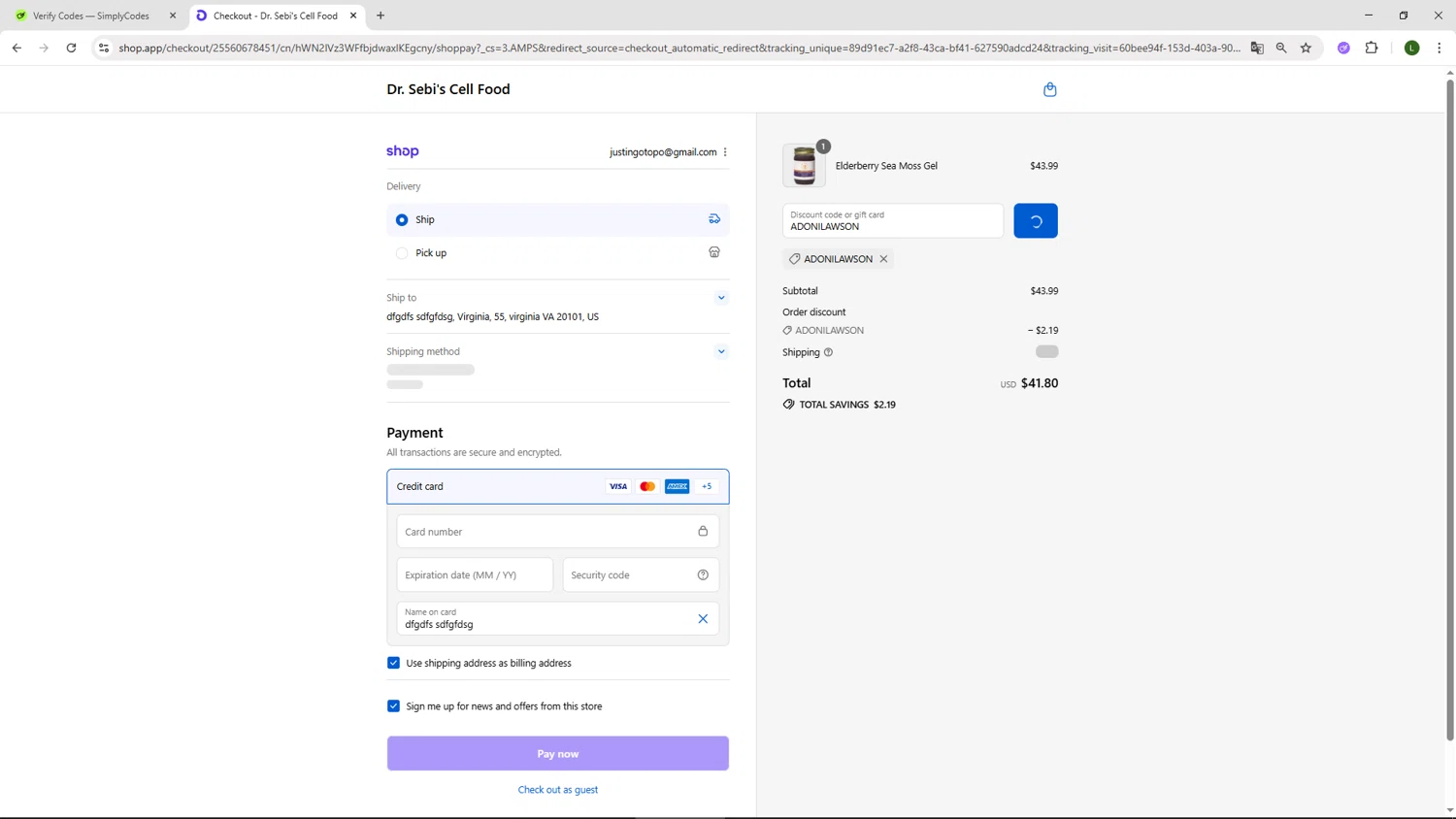
Task: Reload the checkout page
Action: click(x=71, y=48)
